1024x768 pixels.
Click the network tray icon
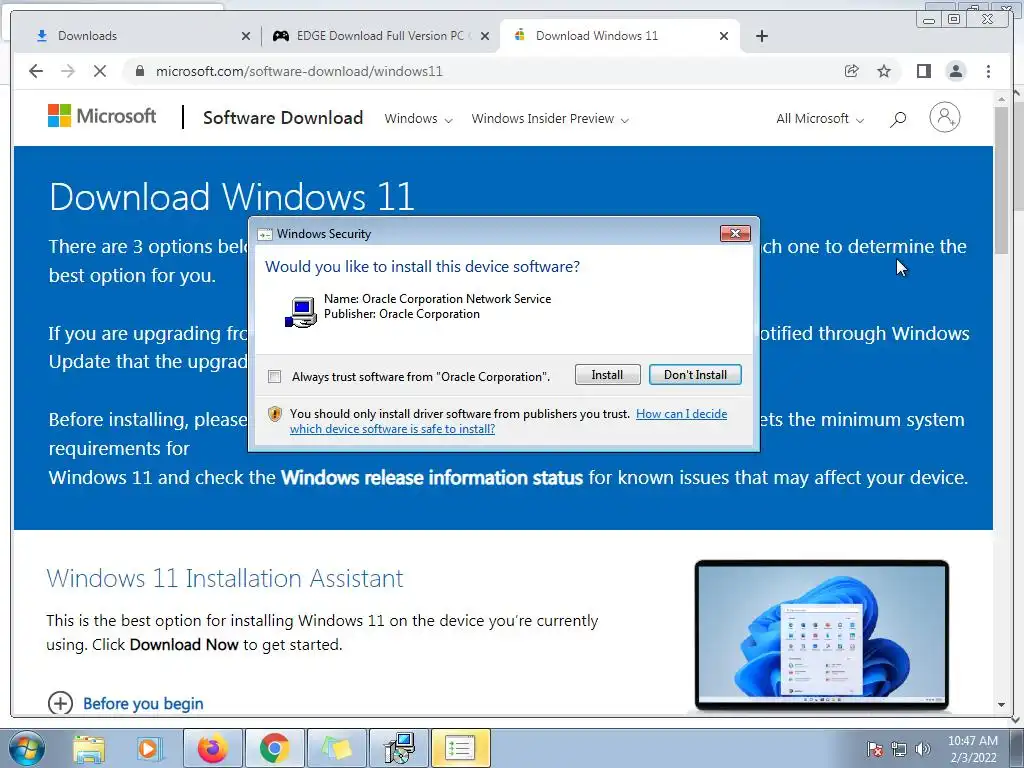[899, 749]
